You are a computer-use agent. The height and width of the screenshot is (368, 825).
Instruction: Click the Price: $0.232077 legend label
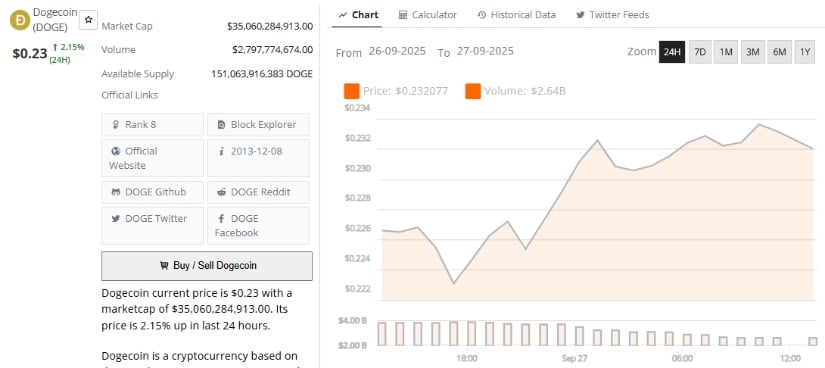pos(406,91)
